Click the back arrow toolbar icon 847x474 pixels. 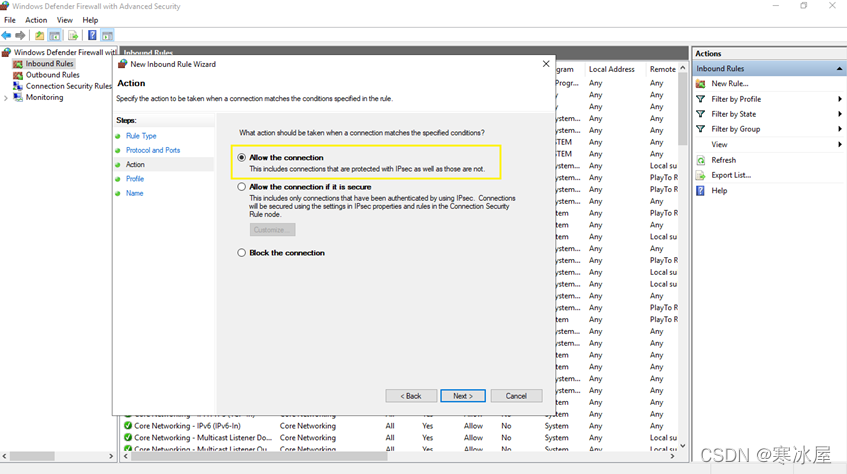pyautogui.click(x=7, y=35)
